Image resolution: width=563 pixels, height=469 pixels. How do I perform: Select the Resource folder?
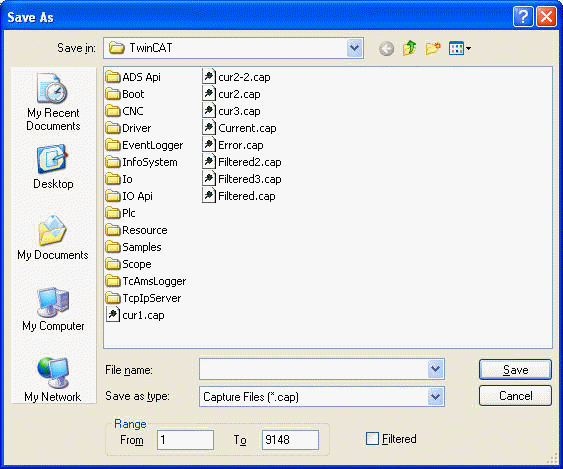click(137, 230)
